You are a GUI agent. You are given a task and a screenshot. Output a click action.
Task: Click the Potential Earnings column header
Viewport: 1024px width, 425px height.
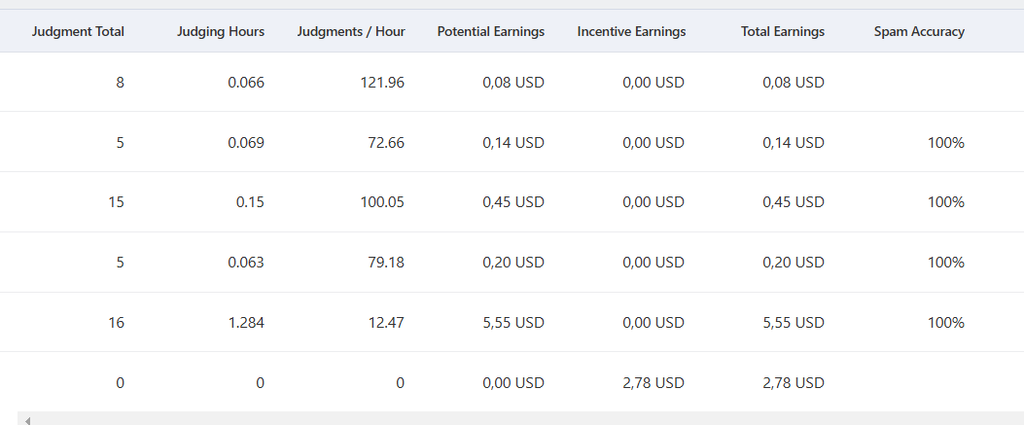(x=490, y=31)
